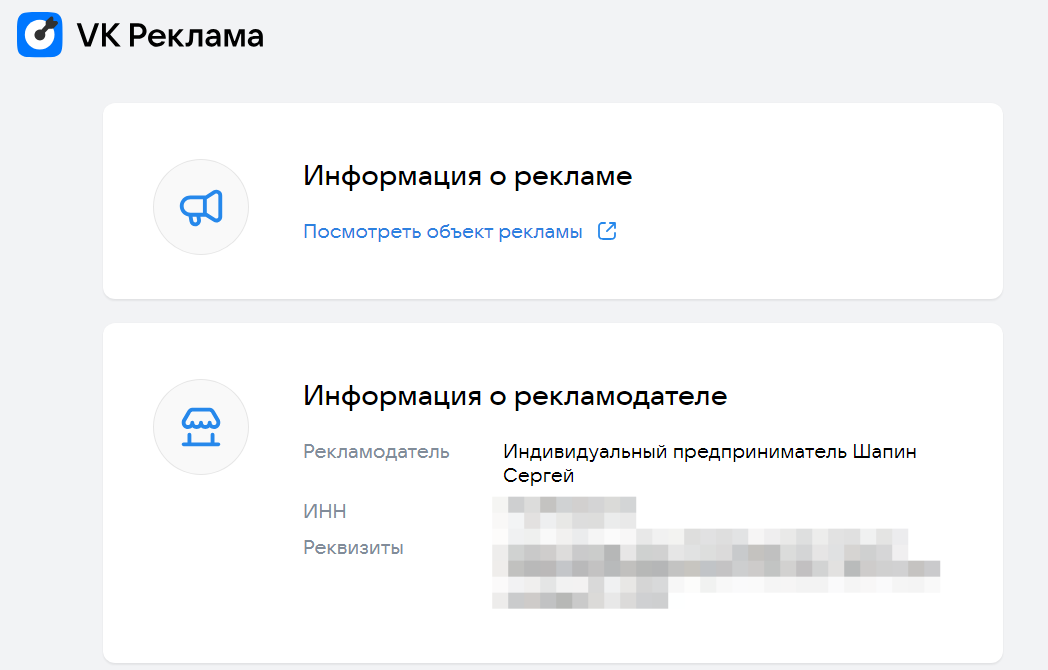
Task: Click the blurred ИНН value
Action: point(566,512)
